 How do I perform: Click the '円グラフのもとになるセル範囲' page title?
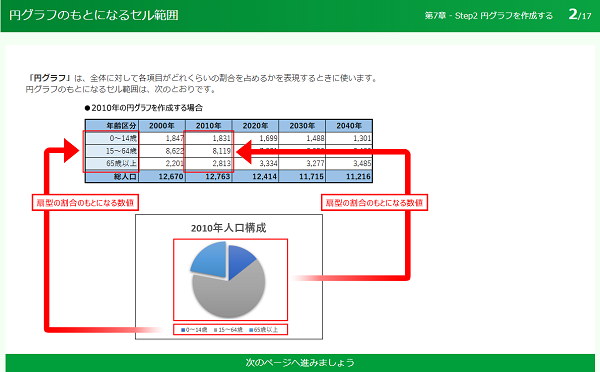[94, 15]
